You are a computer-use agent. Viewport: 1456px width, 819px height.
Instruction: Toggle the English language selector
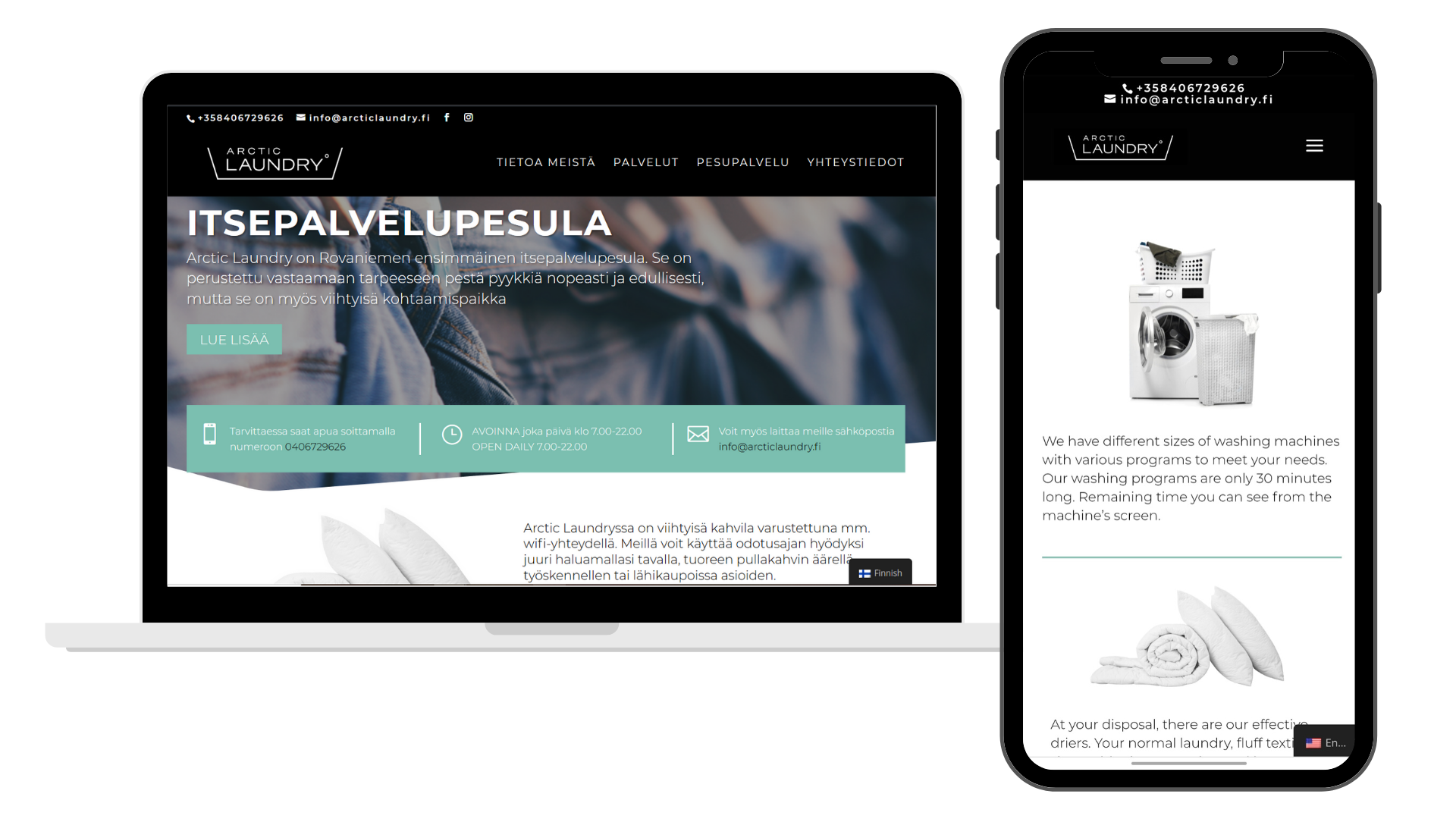[x=1326, y=741]
